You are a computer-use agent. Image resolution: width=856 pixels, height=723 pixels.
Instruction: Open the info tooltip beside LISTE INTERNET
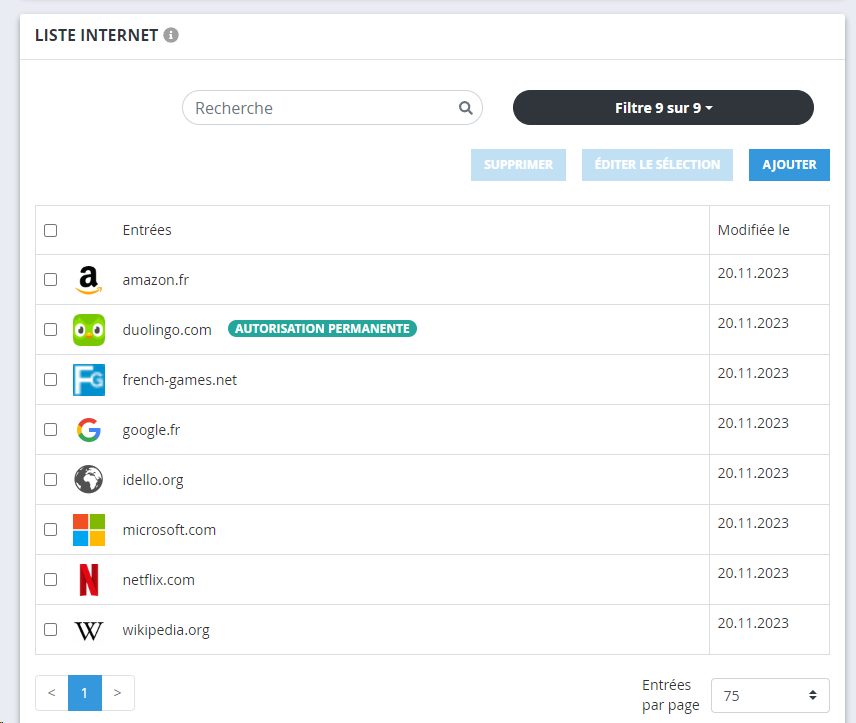click(170, 33)
